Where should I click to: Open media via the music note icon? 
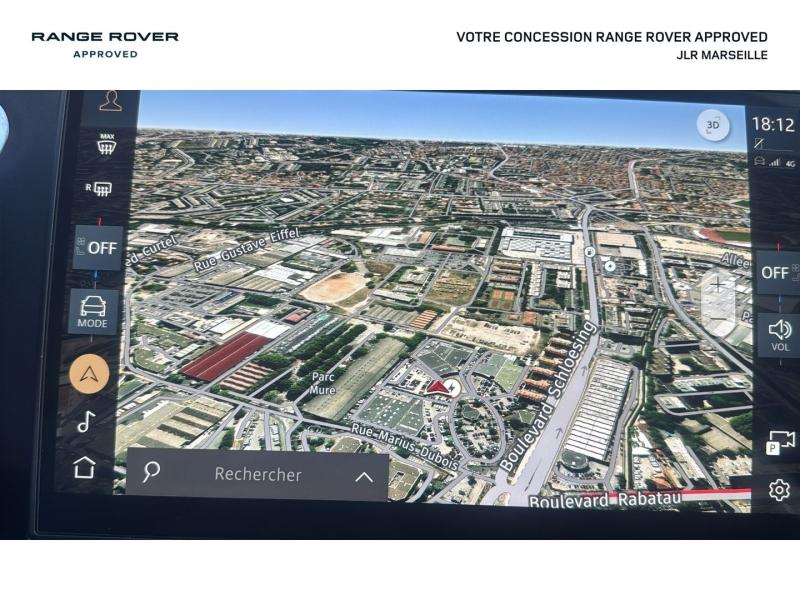(86, 421)
